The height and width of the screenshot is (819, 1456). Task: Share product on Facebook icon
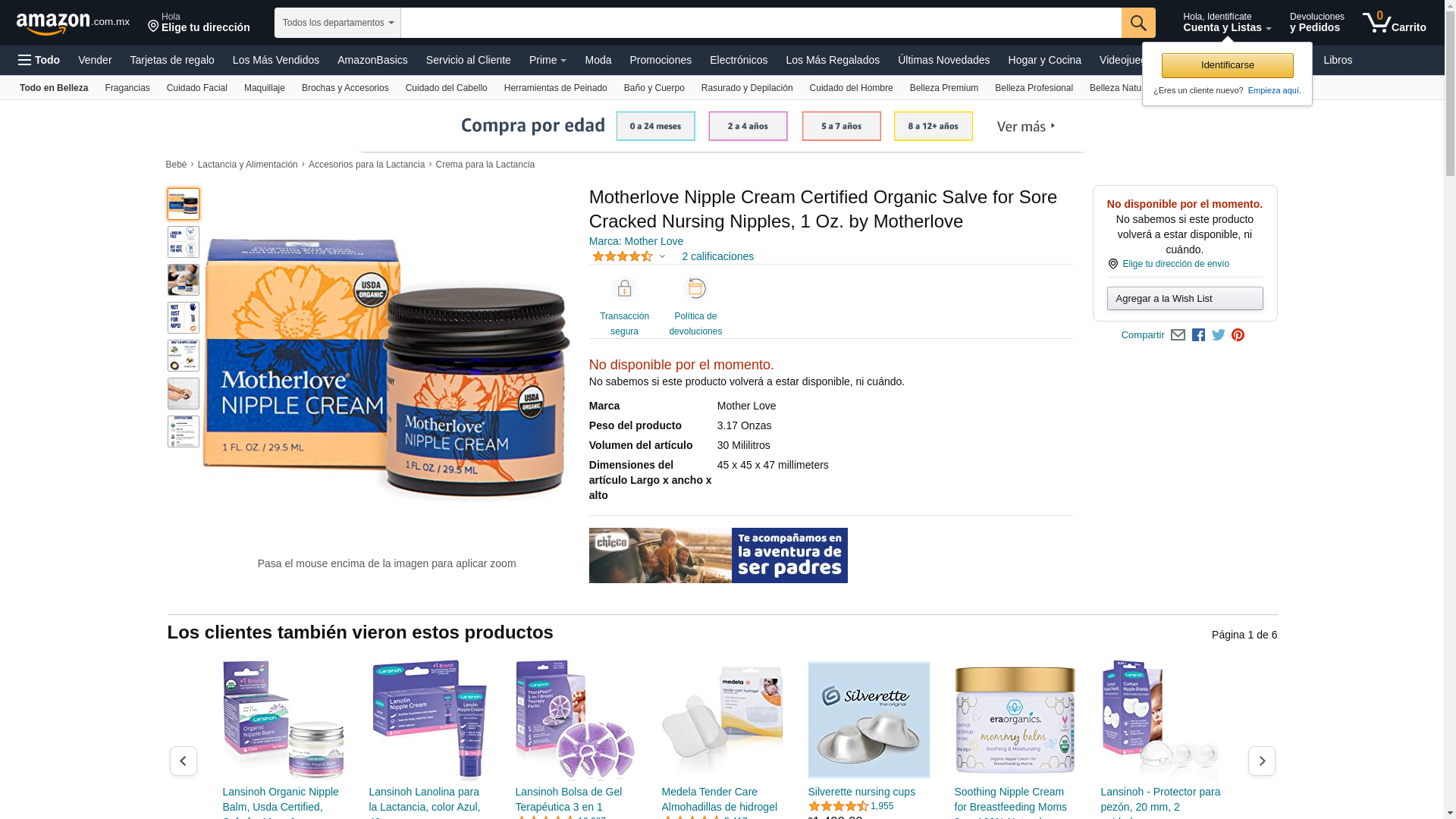click(x=1198, y=335)
